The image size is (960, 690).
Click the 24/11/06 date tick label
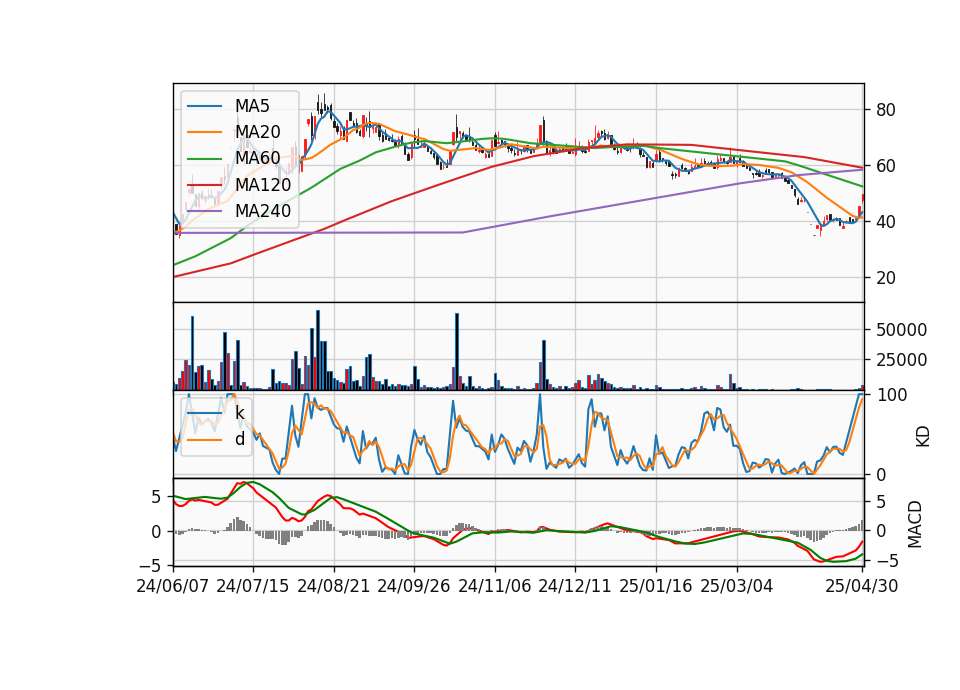click(495, 586)
